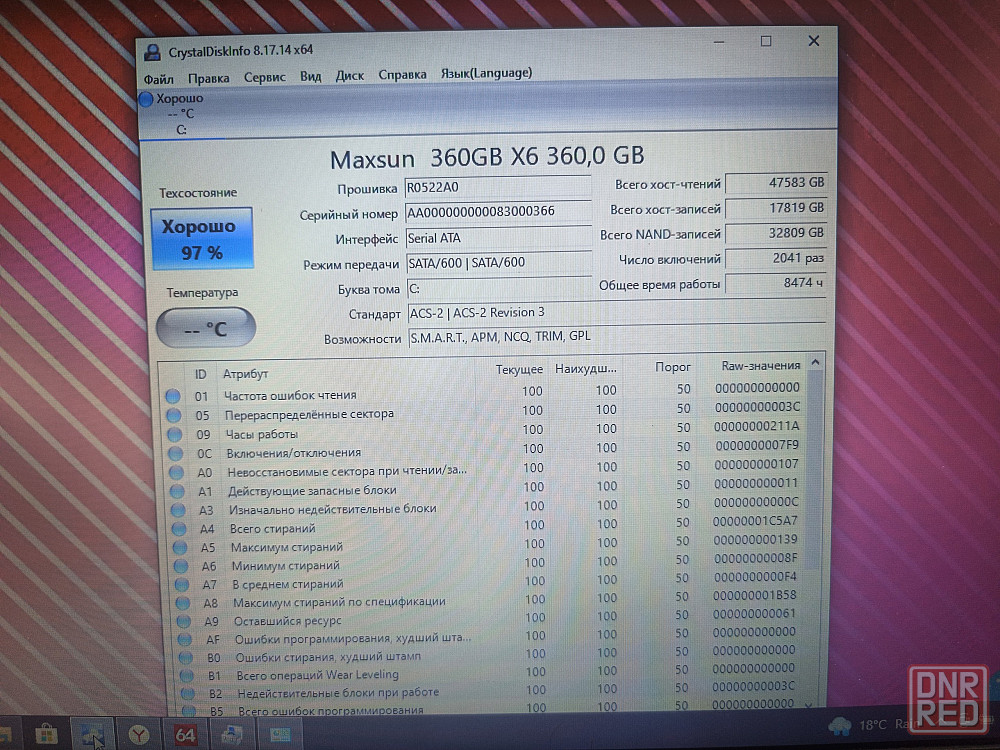Click the CrystalDiskInfo taskbar icon right of AIDA64

pos(232,735)
